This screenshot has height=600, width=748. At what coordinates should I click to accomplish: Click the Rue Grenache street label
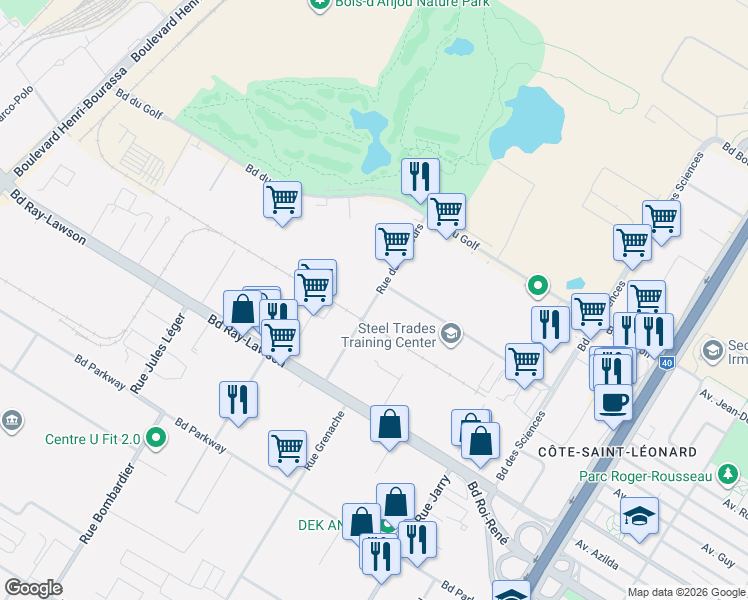click(x=324, y=441)
